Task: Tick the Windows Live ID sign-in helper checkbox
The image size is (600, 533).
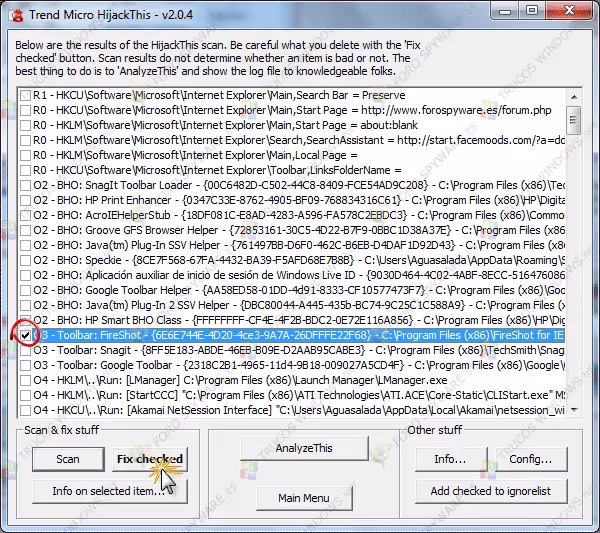Action: [25, 275]
